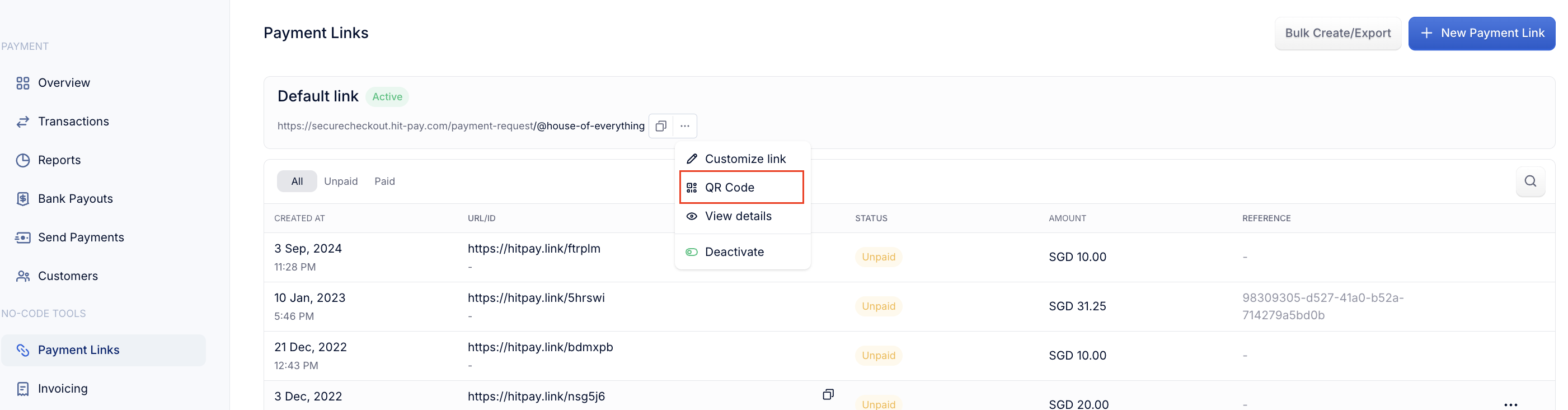This screenshot has width=1568, height=410.
Task: Select QR Code from the menu
Action: (x=742, y=188)
